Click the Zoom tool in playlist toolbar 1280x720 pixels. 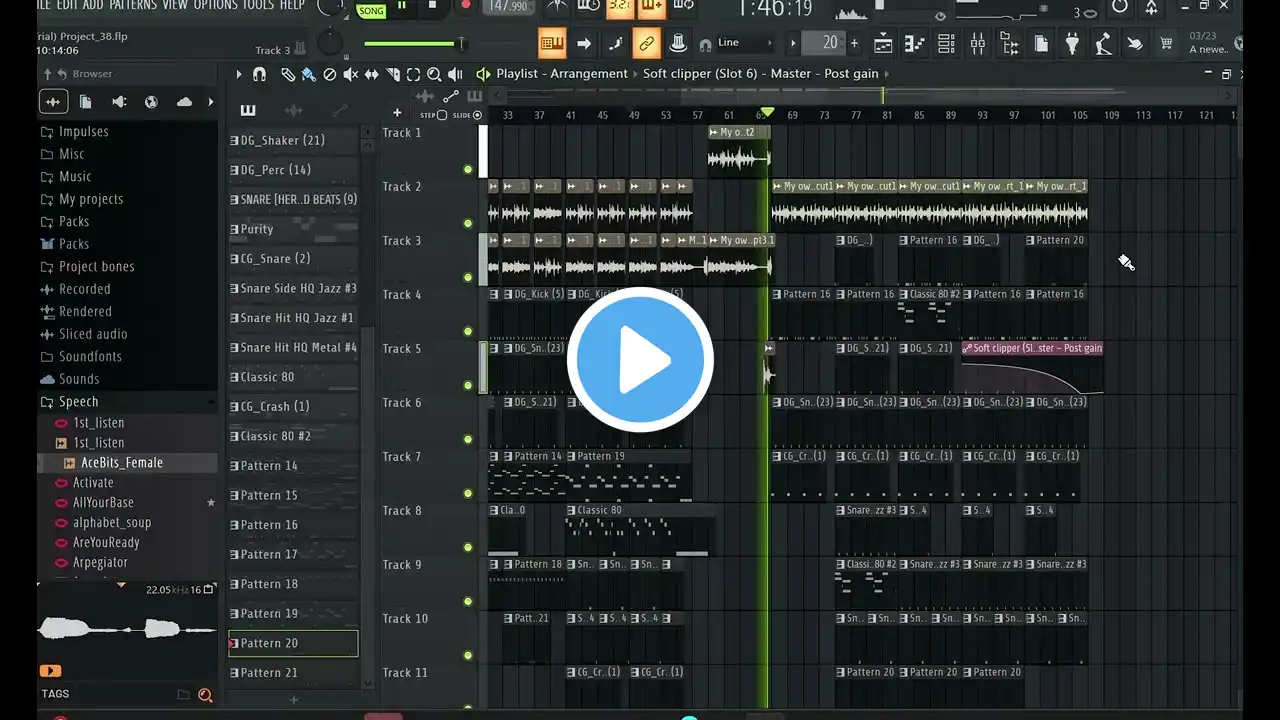tap(434, 74)
